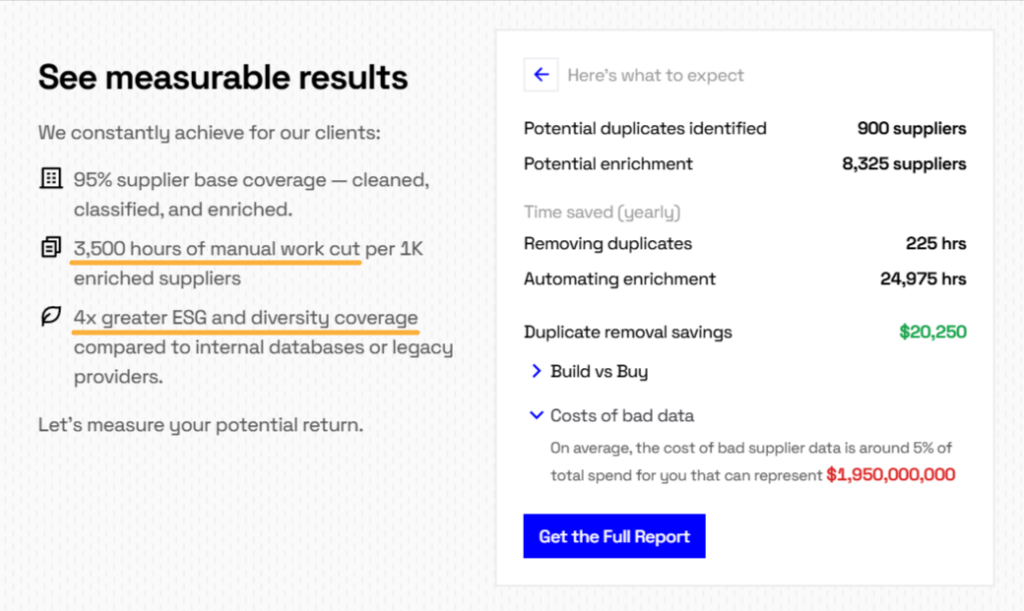Click the leaf icon beside ESG coverage
The height and width of the screenshot is (611, 1024).
(x=51, y=316)
